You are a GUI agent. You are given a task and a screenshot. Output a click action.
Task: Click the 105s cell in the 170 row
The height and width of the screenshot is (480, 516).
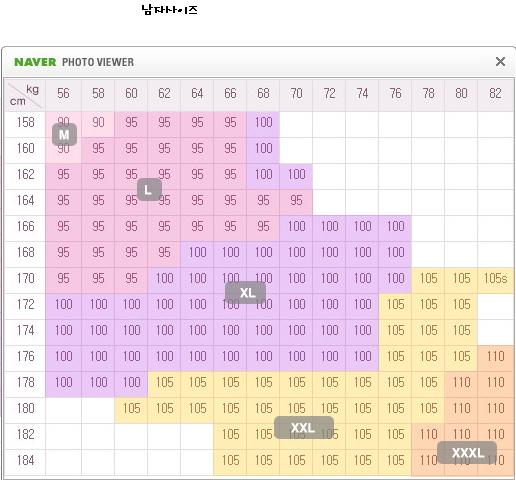point(495,278)
